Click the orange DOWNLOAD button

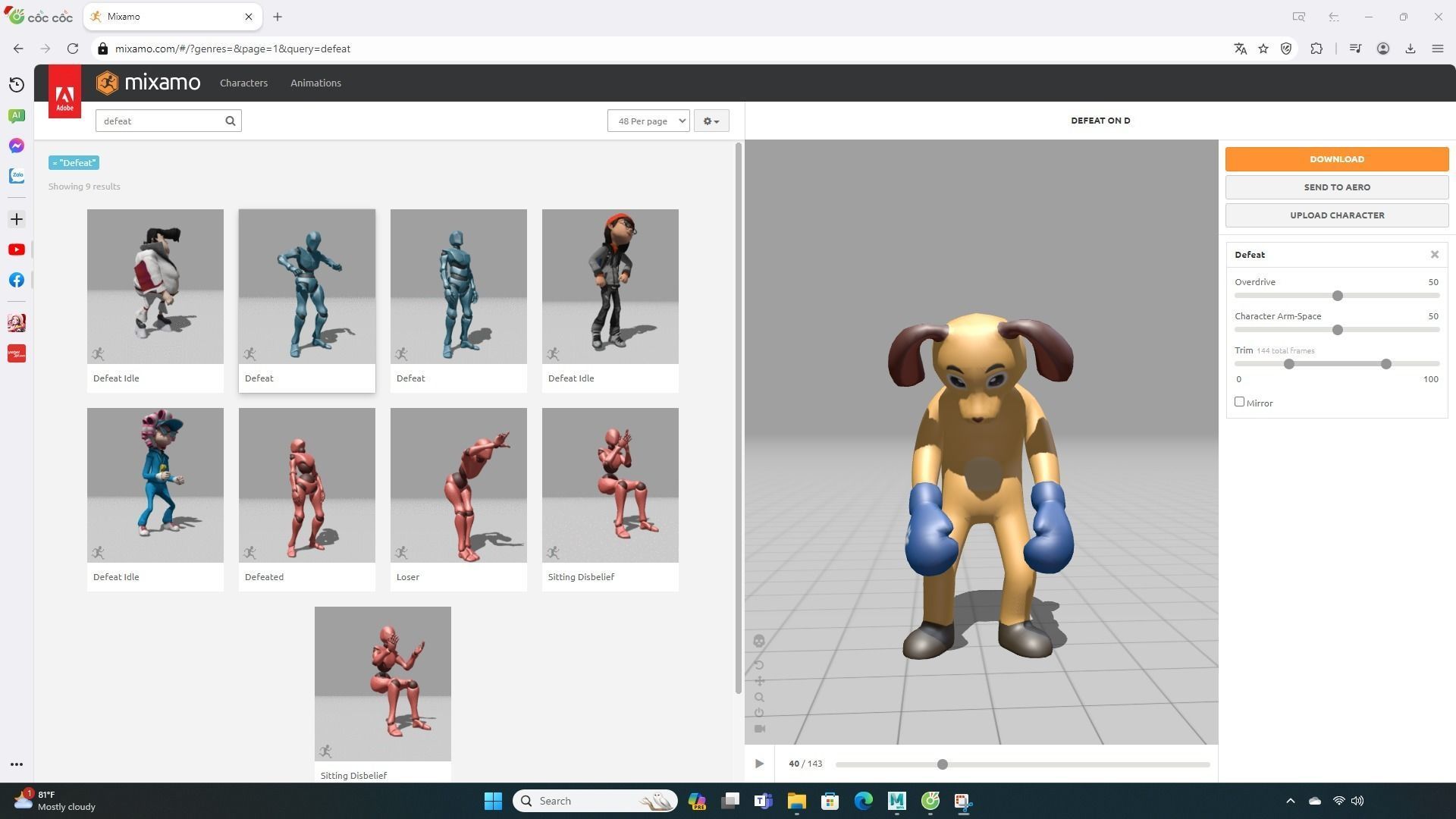tap(1337, 159)
